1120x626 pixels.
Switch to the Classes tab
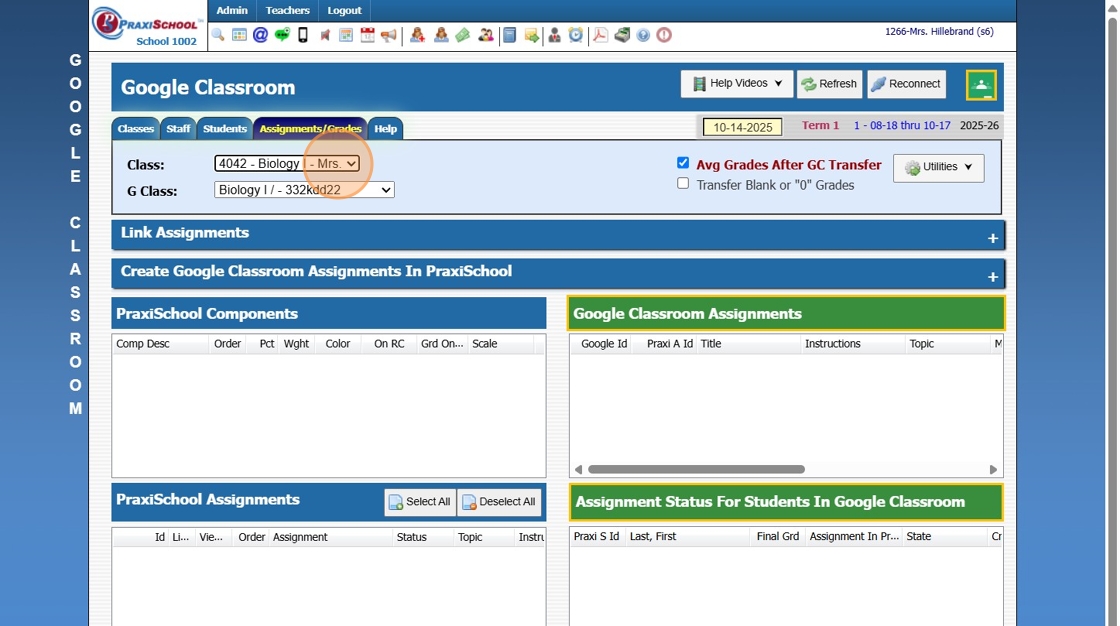[135, 129]
